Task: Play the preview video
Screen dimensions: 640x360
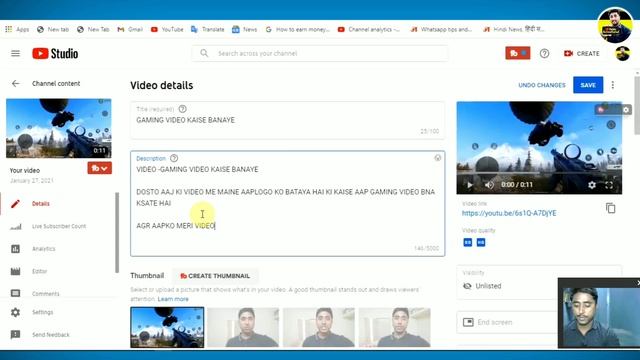Action: 470,185
